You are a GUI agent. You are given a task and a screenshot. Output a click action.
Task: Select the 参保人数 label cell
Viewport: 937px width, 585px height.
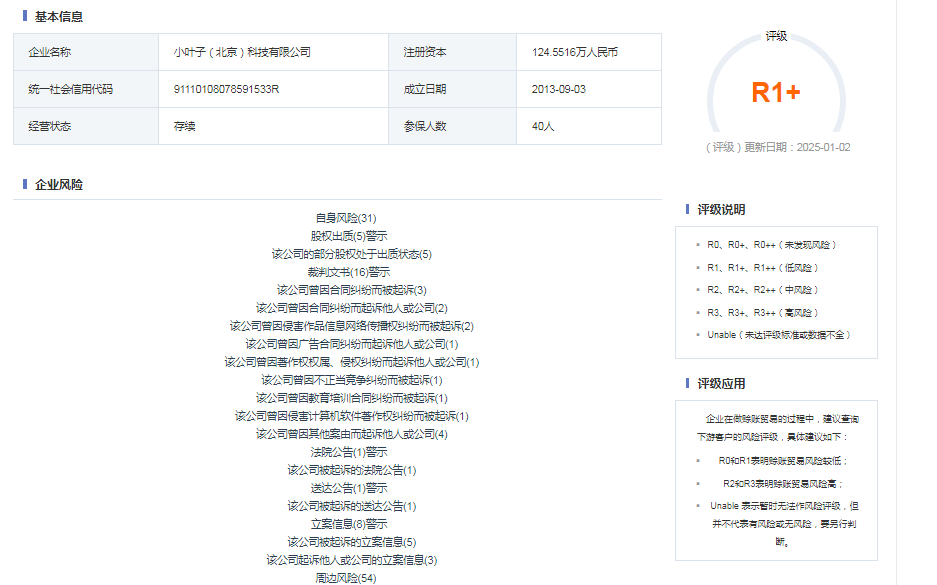pos(452,126)
